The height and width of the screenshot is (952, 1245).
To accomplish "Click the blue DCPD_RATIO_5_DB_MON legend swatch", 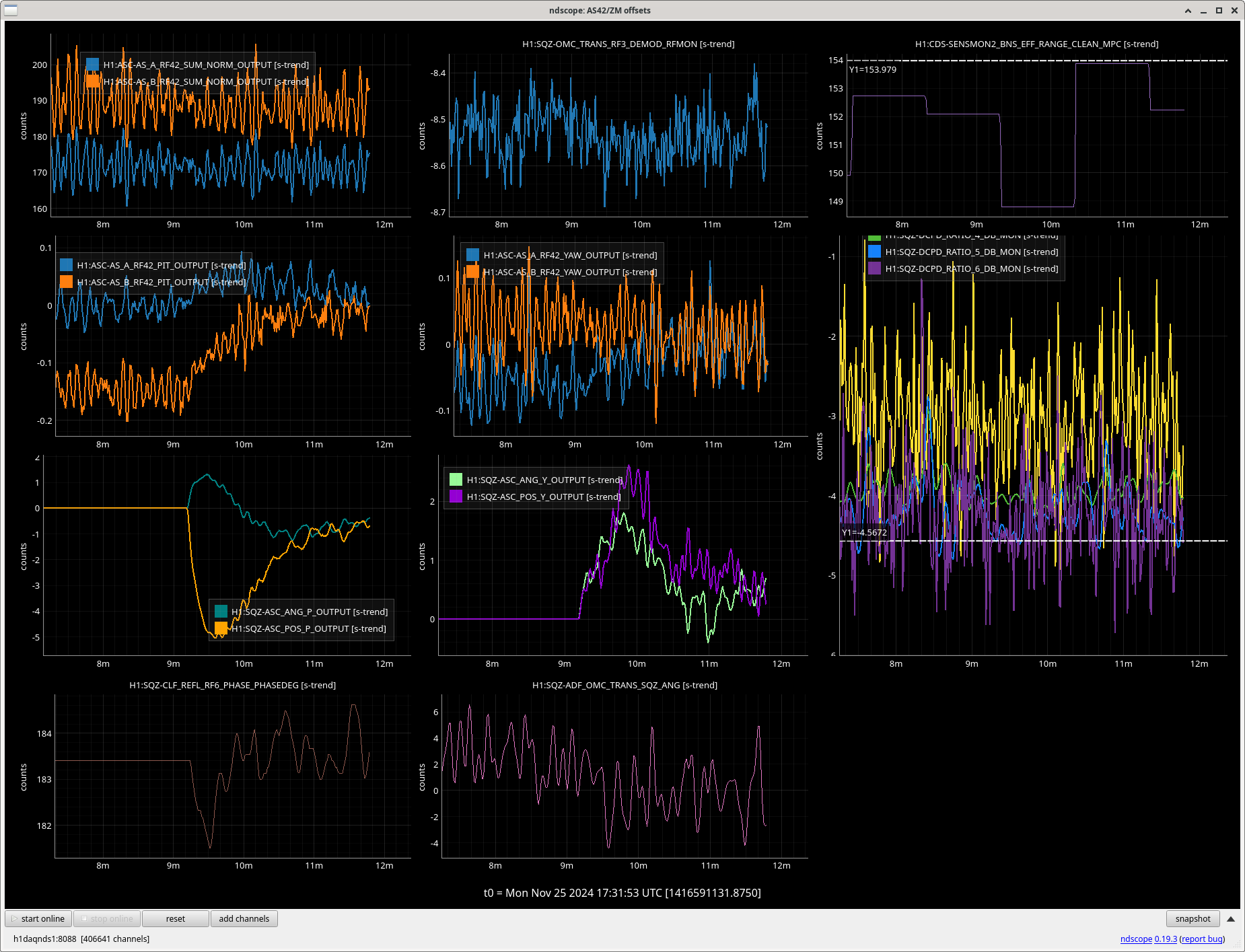I will click(x=874, y=252).
